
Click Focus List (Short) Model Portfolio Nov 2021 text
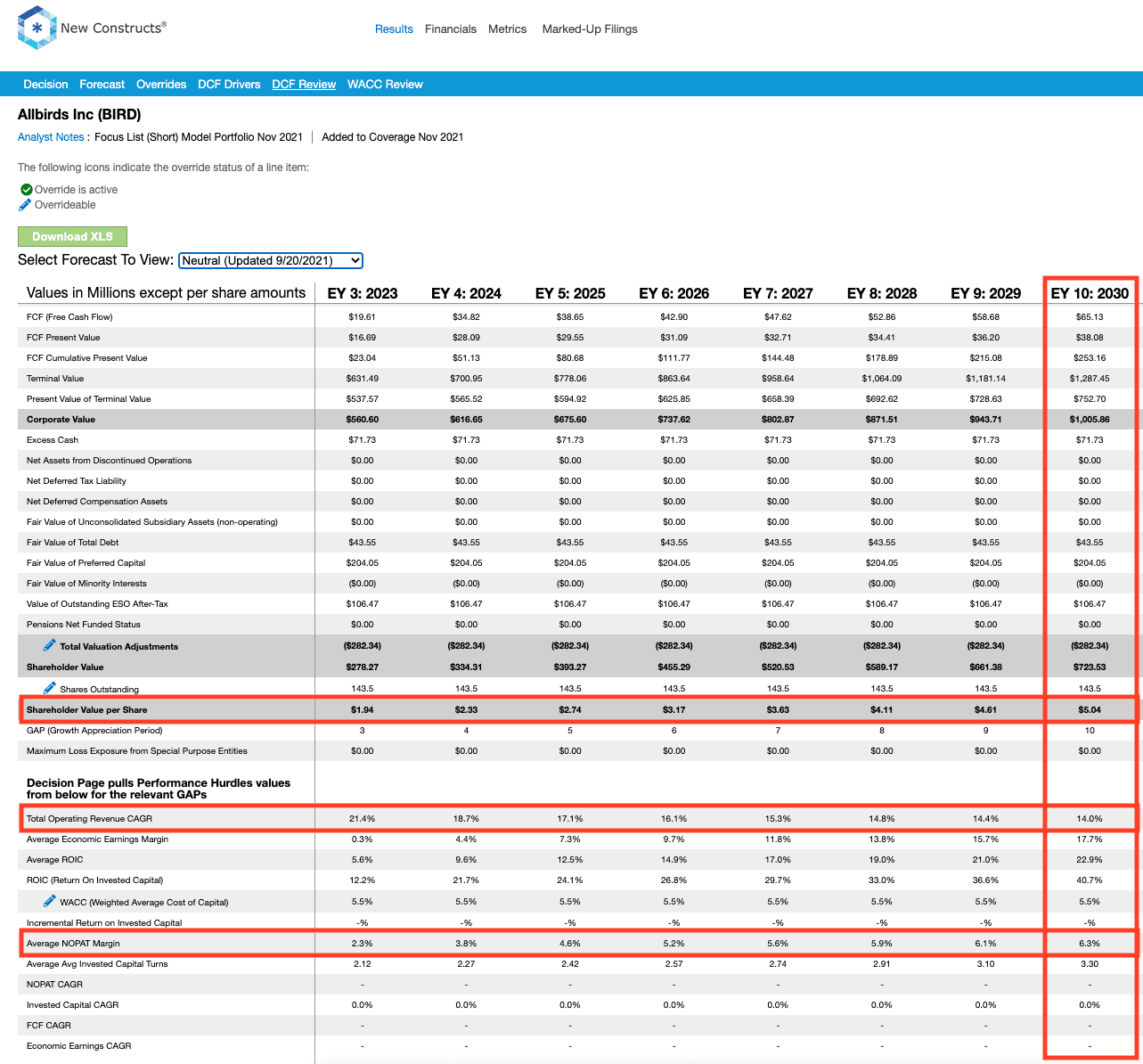point(199,137)
